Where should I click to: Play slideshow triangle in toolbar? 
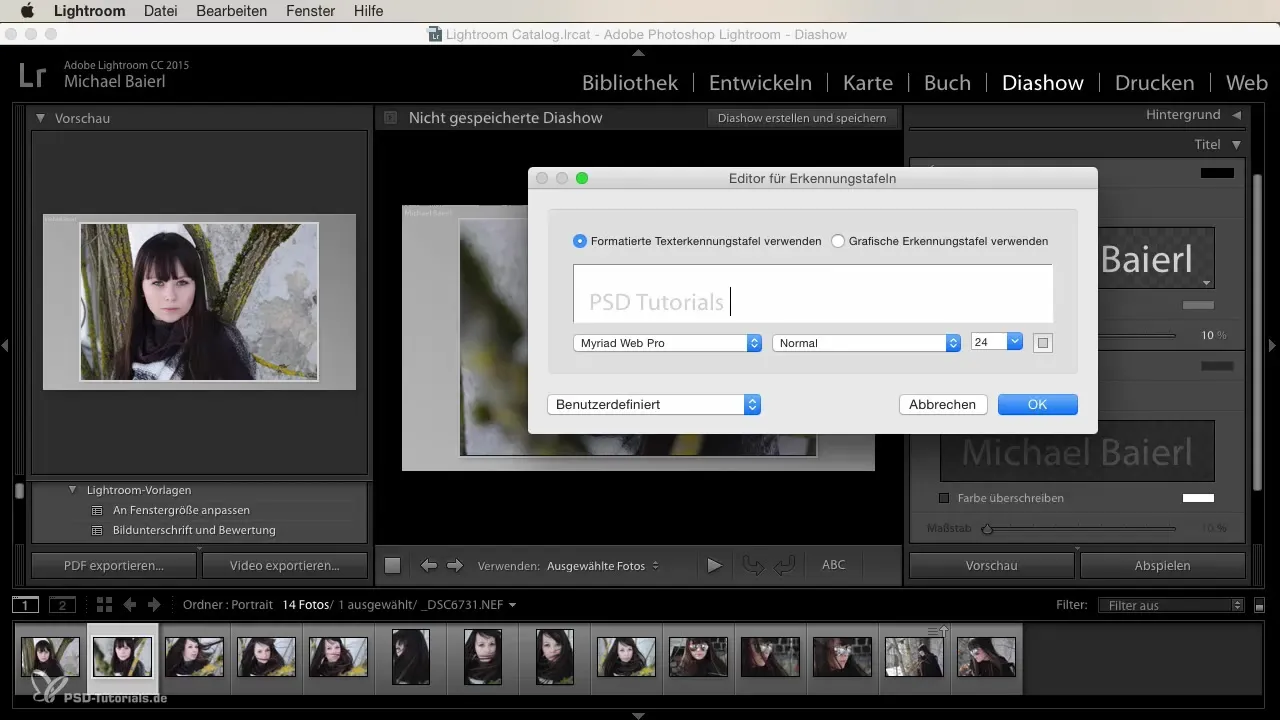click(714, 565)
